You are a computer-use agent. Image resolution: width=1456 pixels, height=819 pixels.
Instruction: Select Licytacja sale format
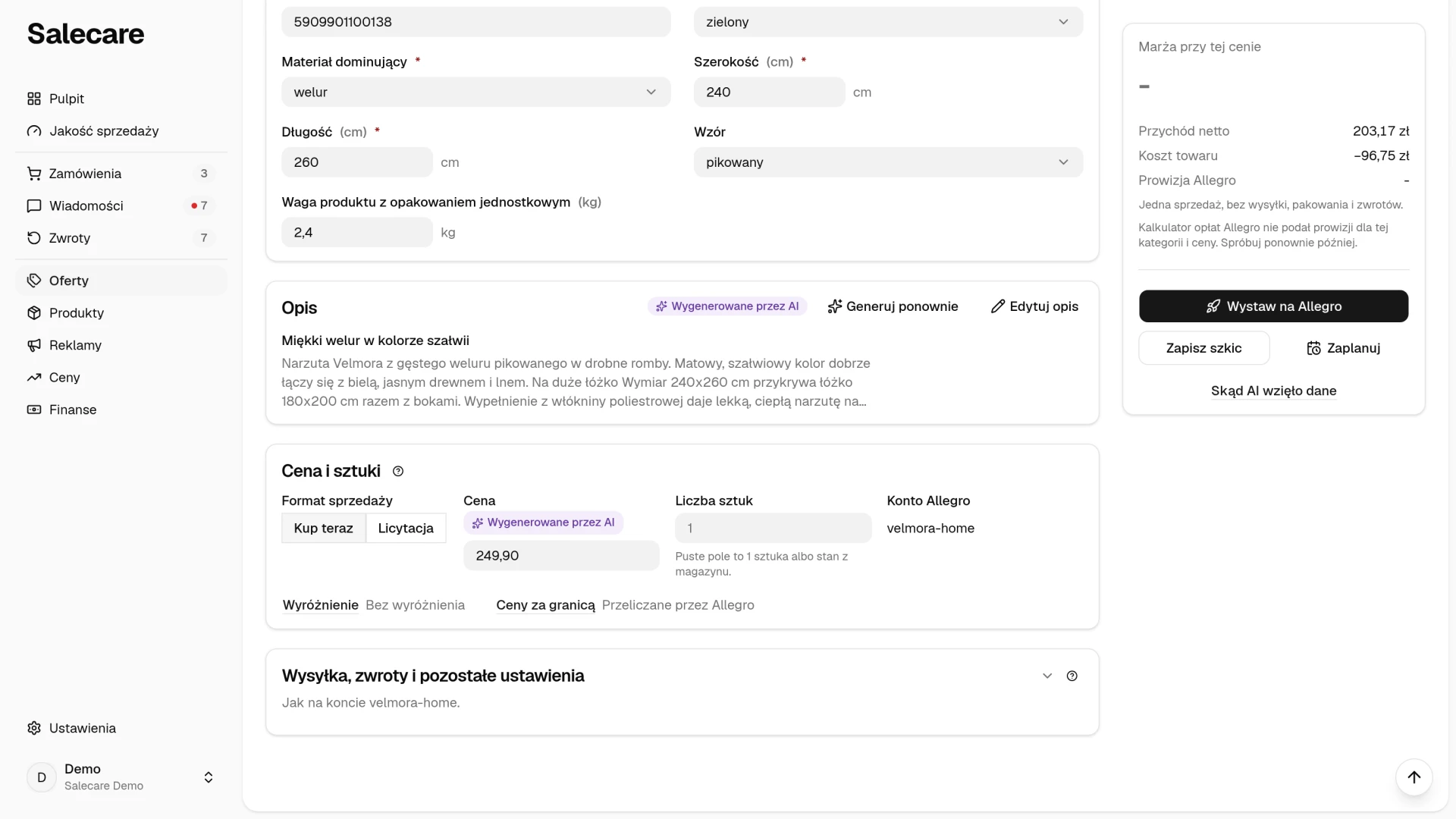click(406, 529)
